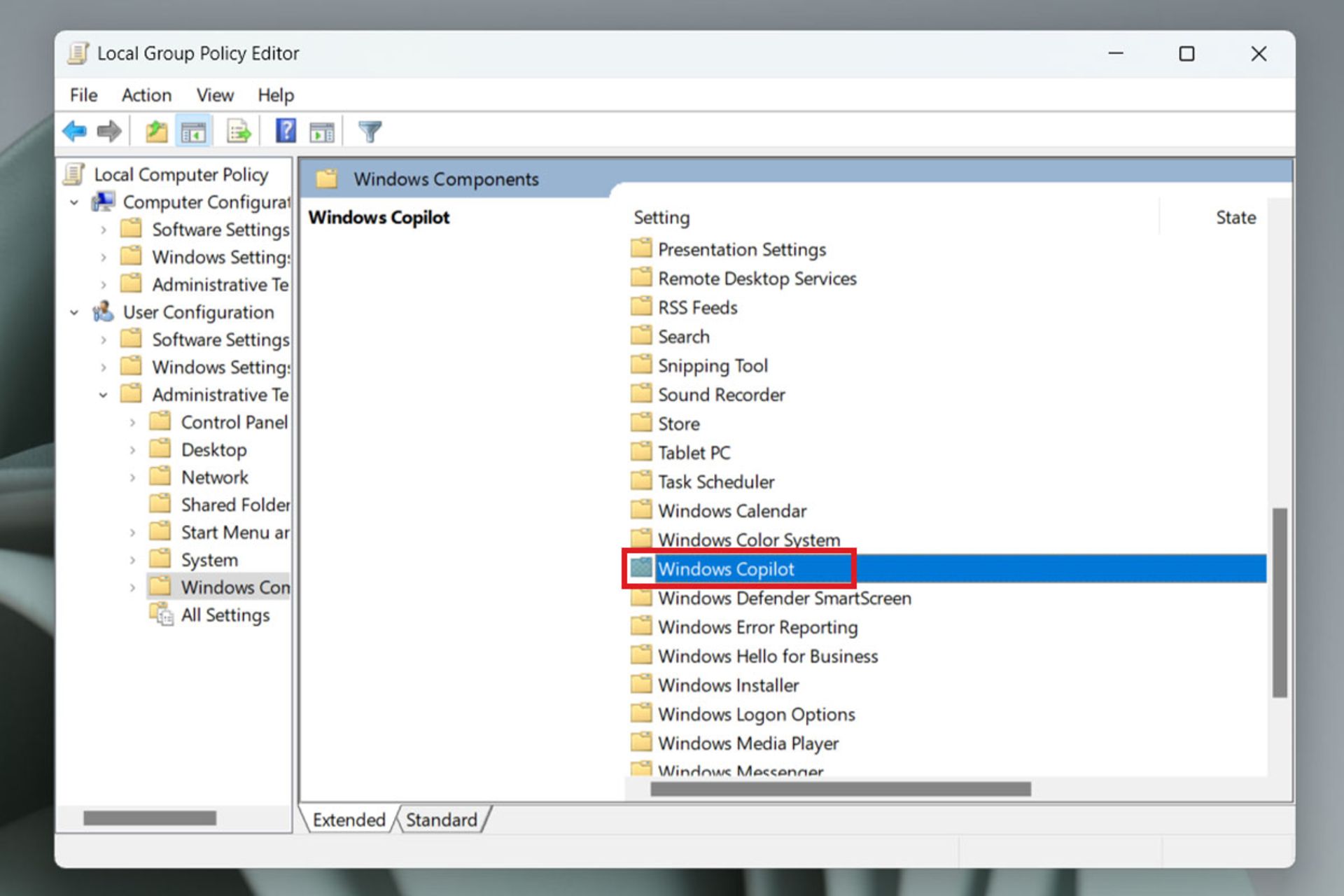Select Windows Error Reporting entry
The image size is (1344, 896).
[x=744, y=627]
